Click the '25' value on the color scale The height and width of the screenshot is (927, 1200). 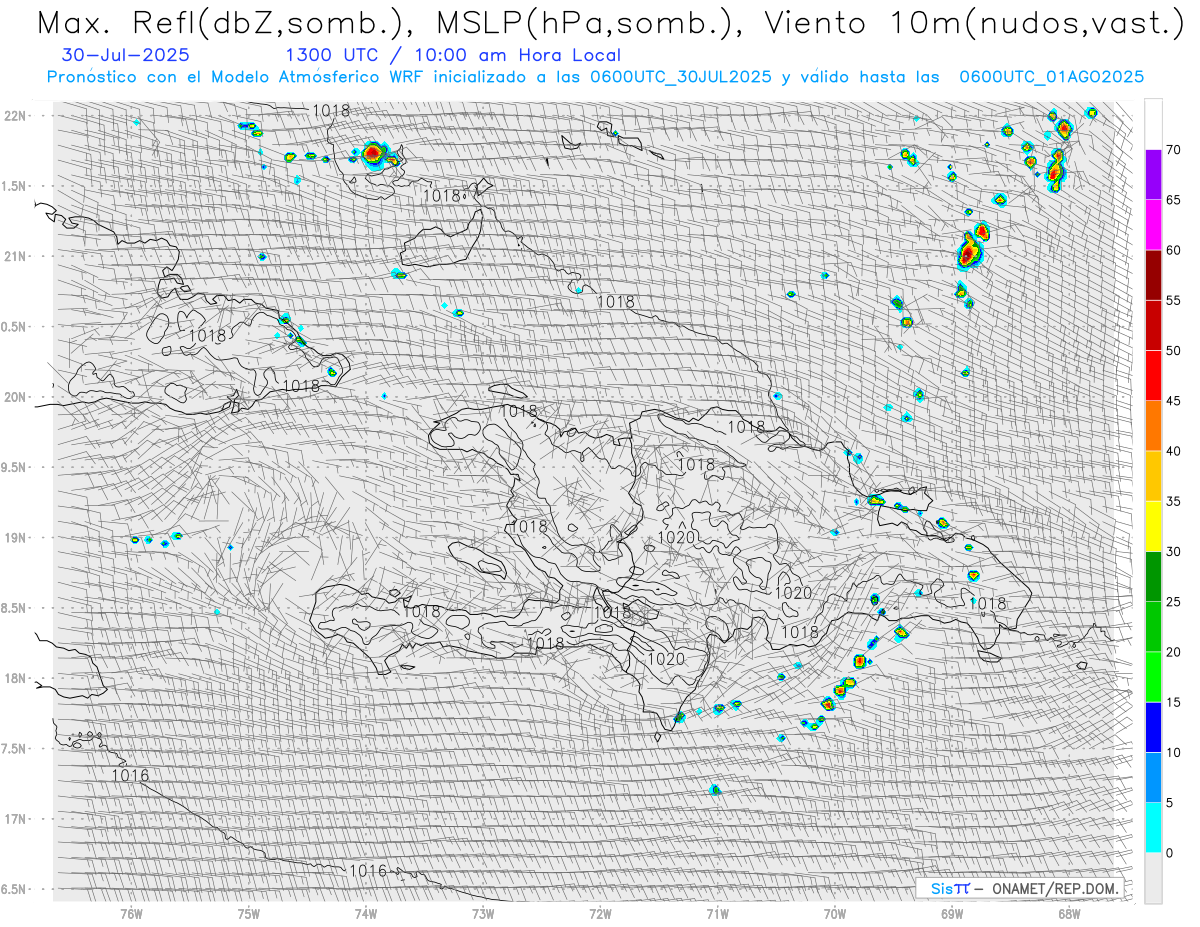1173,602
